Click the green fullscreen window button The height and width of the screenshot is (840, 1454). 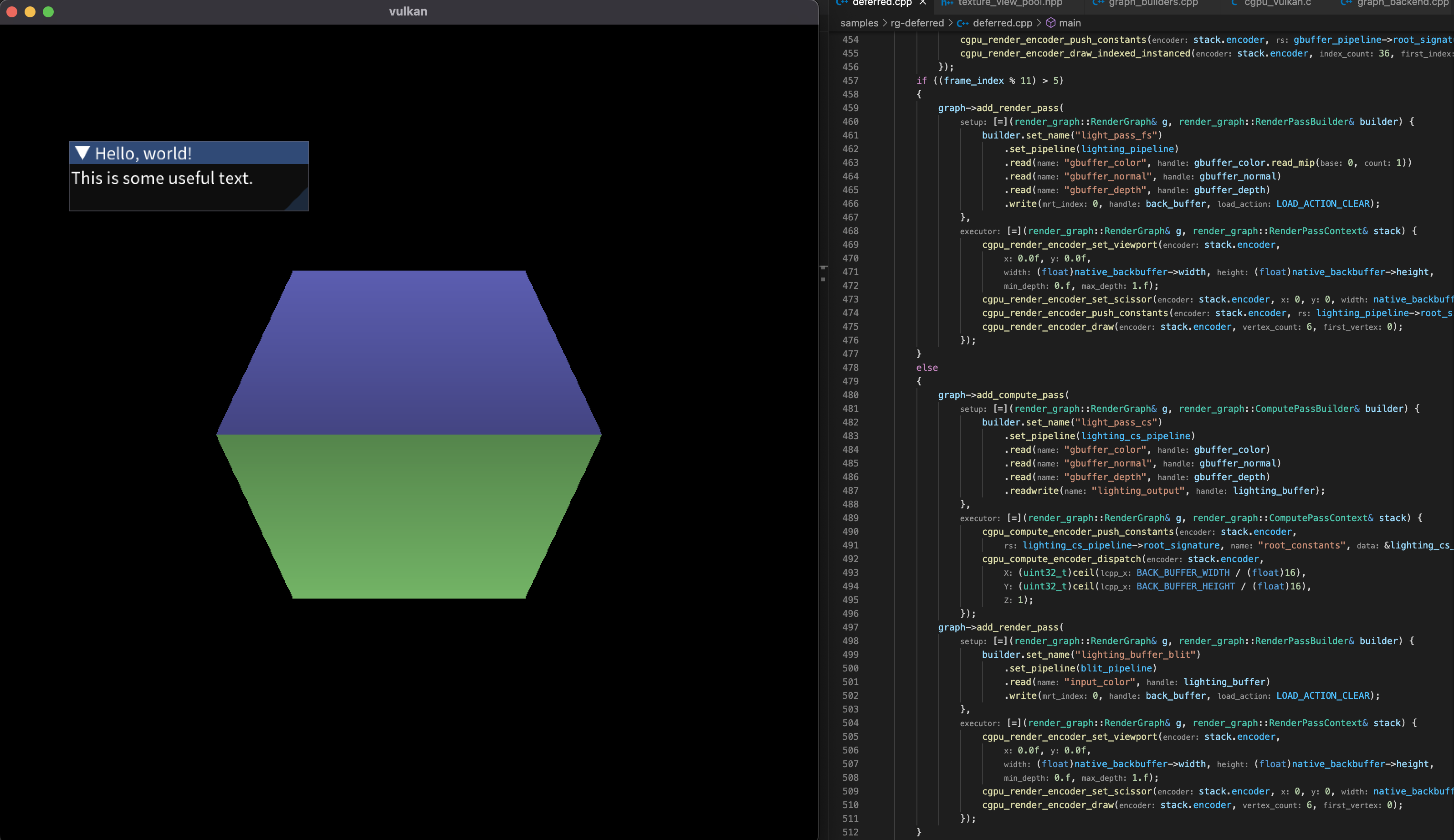pos(48,11)
